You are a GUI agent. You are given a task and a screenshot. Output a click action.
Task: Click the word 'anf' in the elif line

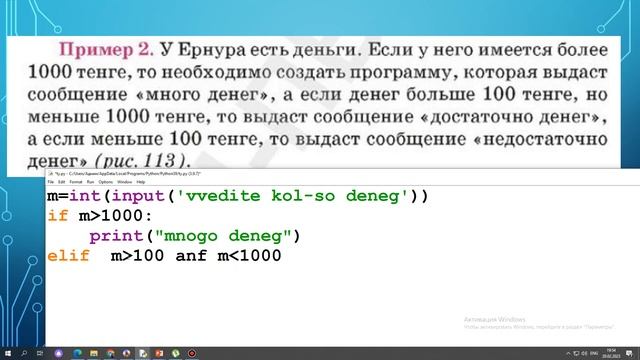(191, 256)
